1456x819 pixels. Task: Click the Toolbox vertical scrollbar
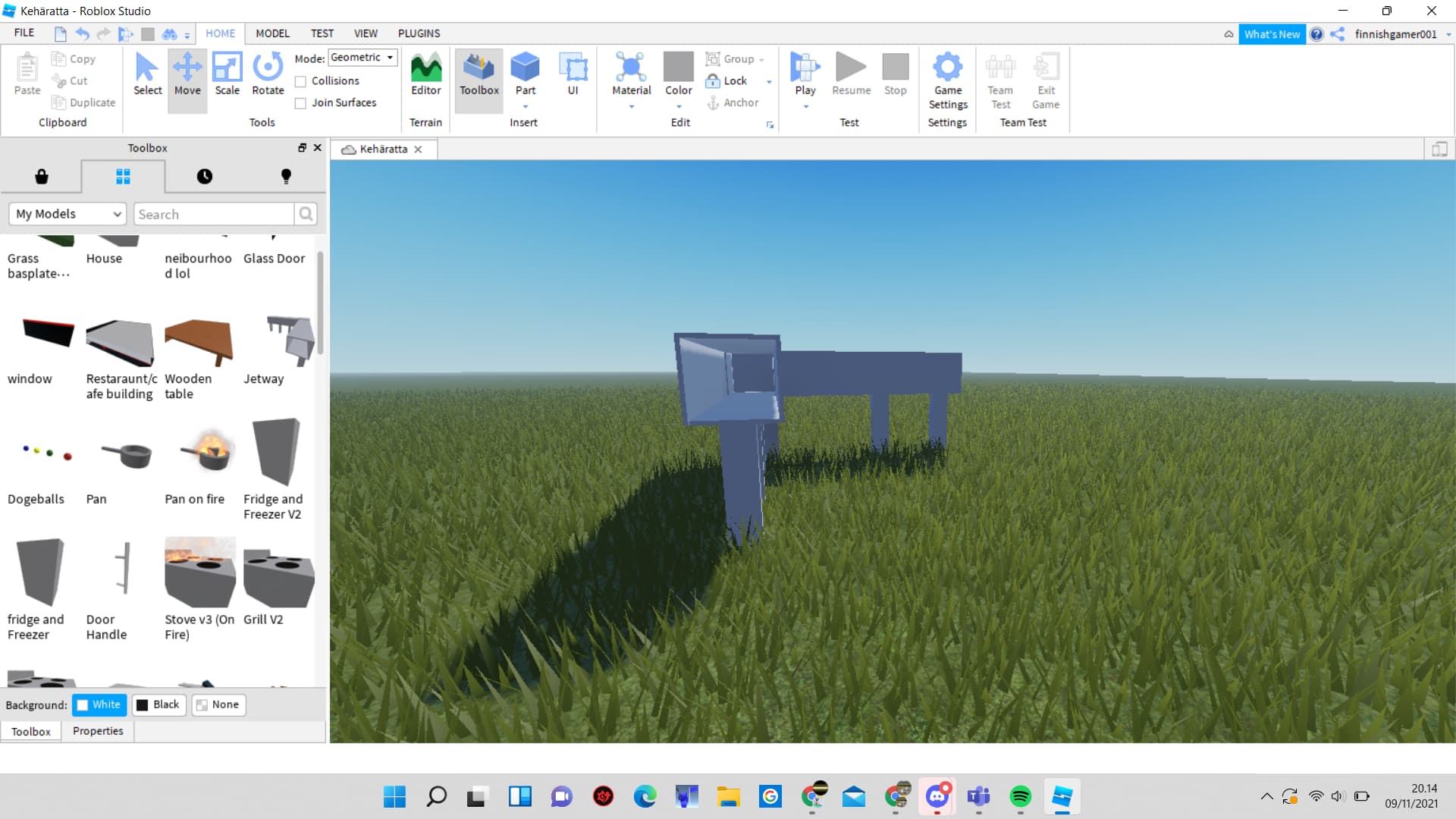pos(320,303)
